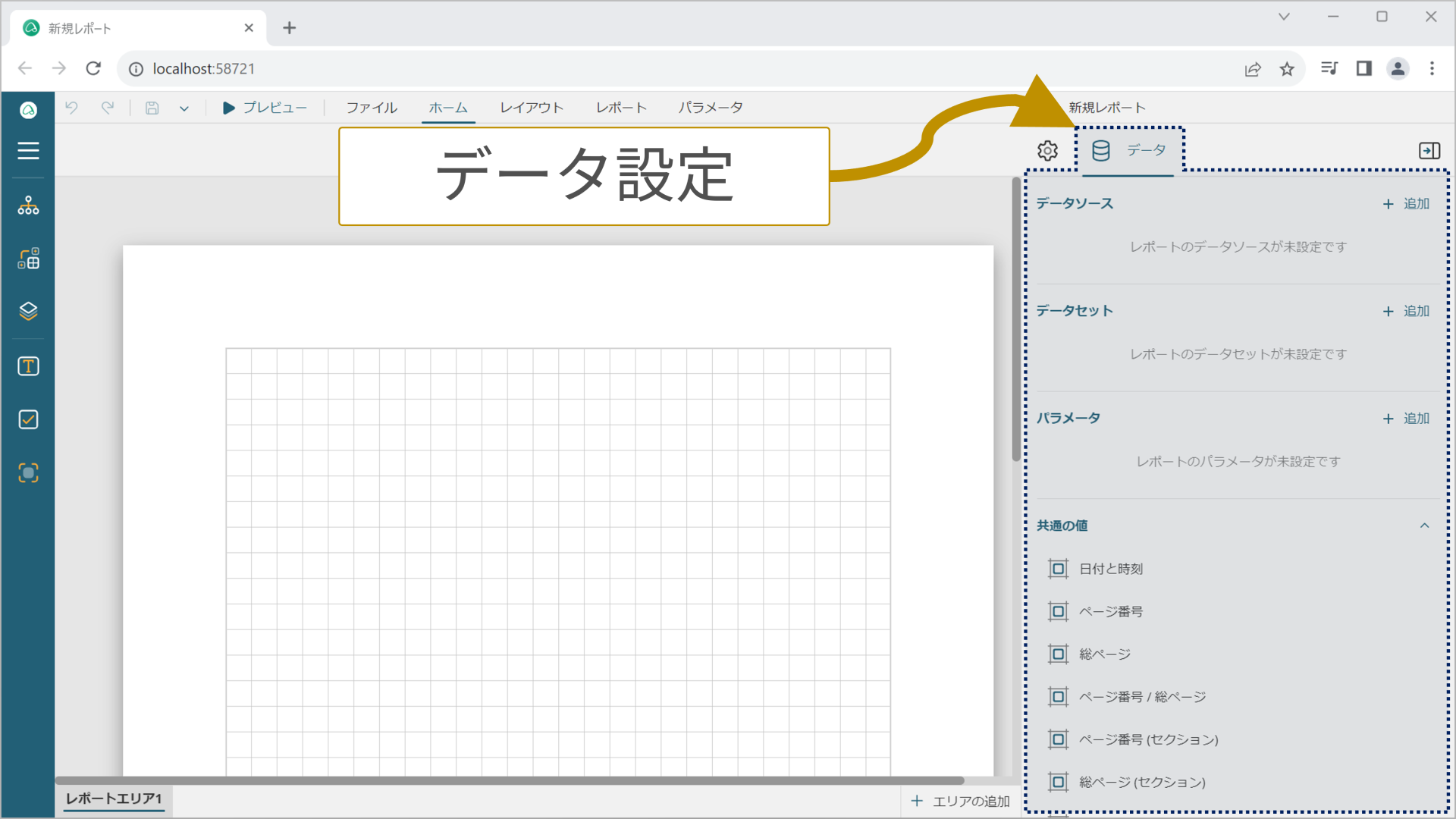Select the ホーム tab
Viewport: 1456px width, 819px height.
[x=448, y=108]
